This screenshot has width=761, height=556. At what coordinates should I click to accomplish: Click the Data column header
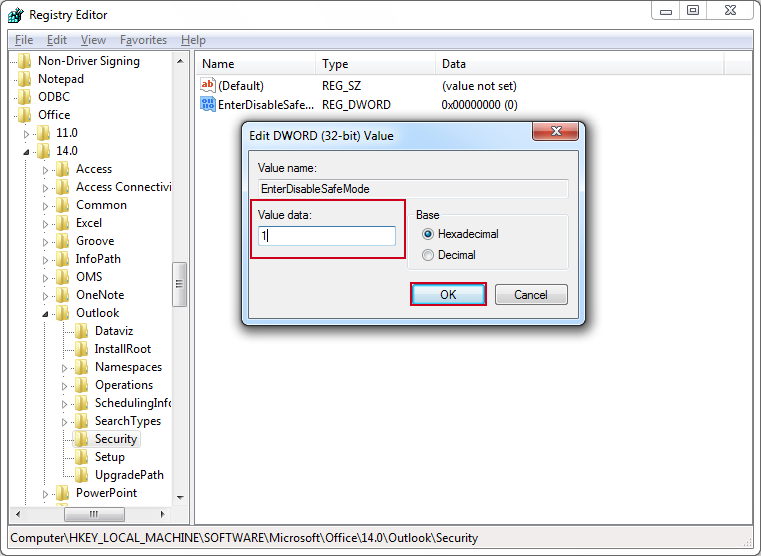(x=579, y=64)
